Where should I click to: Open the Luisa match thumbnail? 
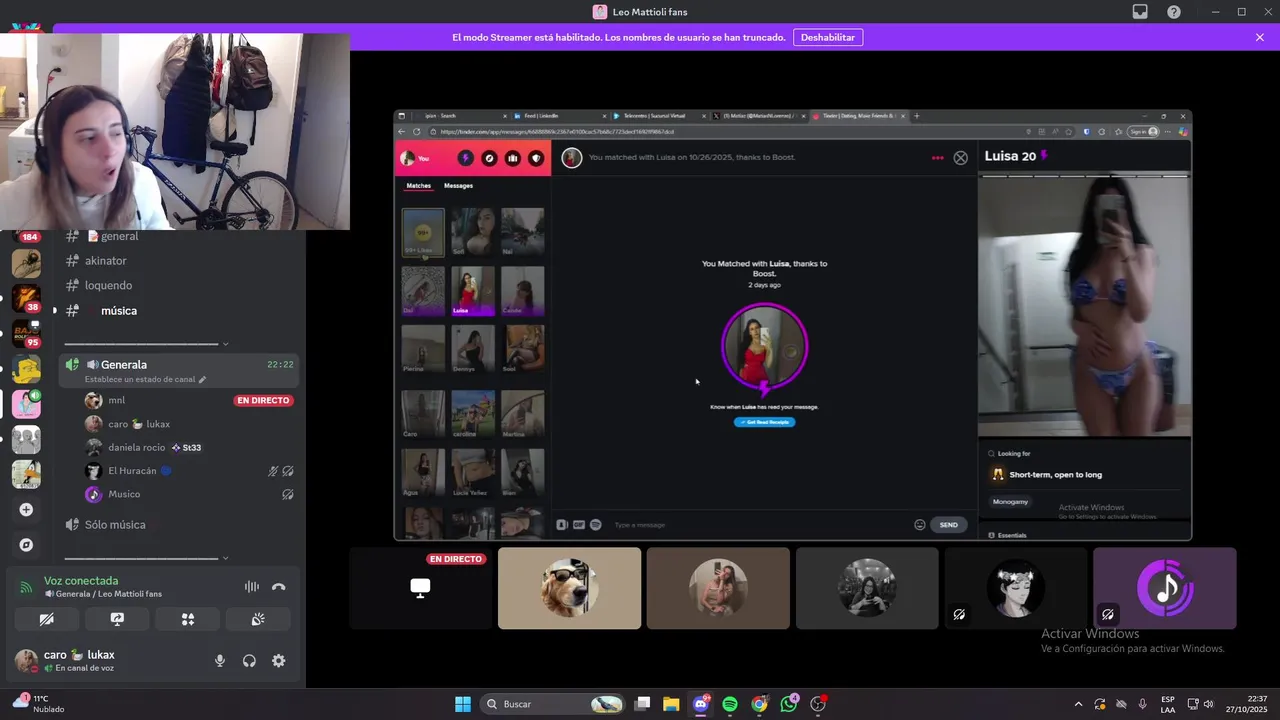(x=473, y=290)
